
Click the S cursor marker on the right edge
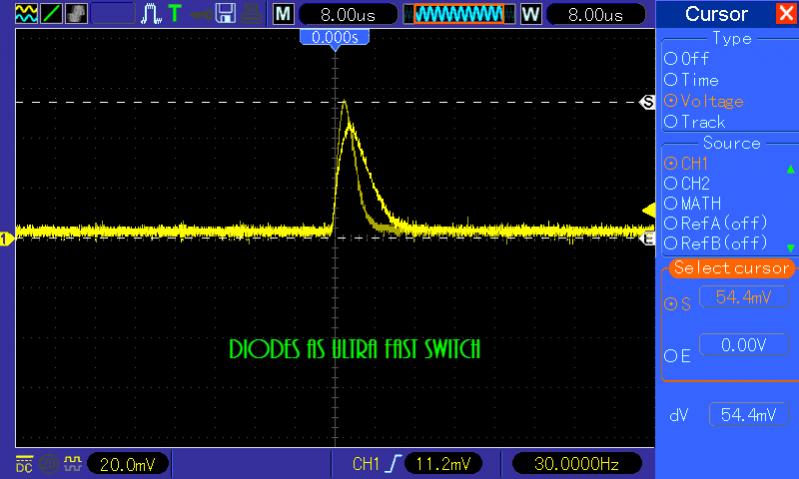[x=648, y=102]
